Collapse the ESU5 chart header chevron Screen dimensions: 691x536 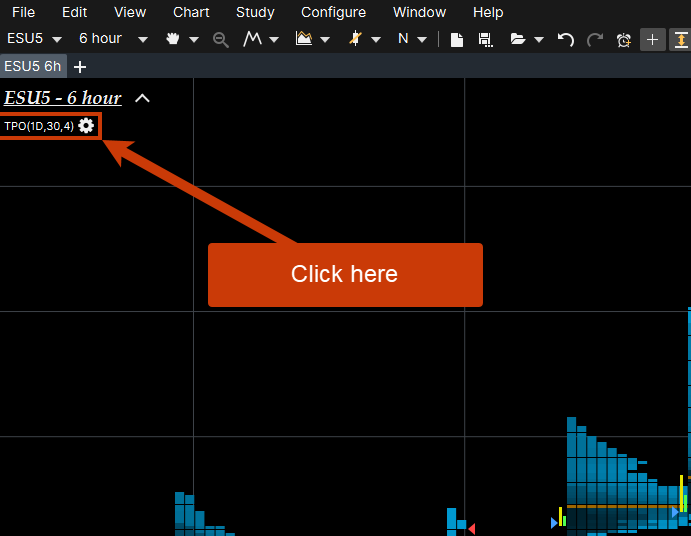(x=142, y=98)
